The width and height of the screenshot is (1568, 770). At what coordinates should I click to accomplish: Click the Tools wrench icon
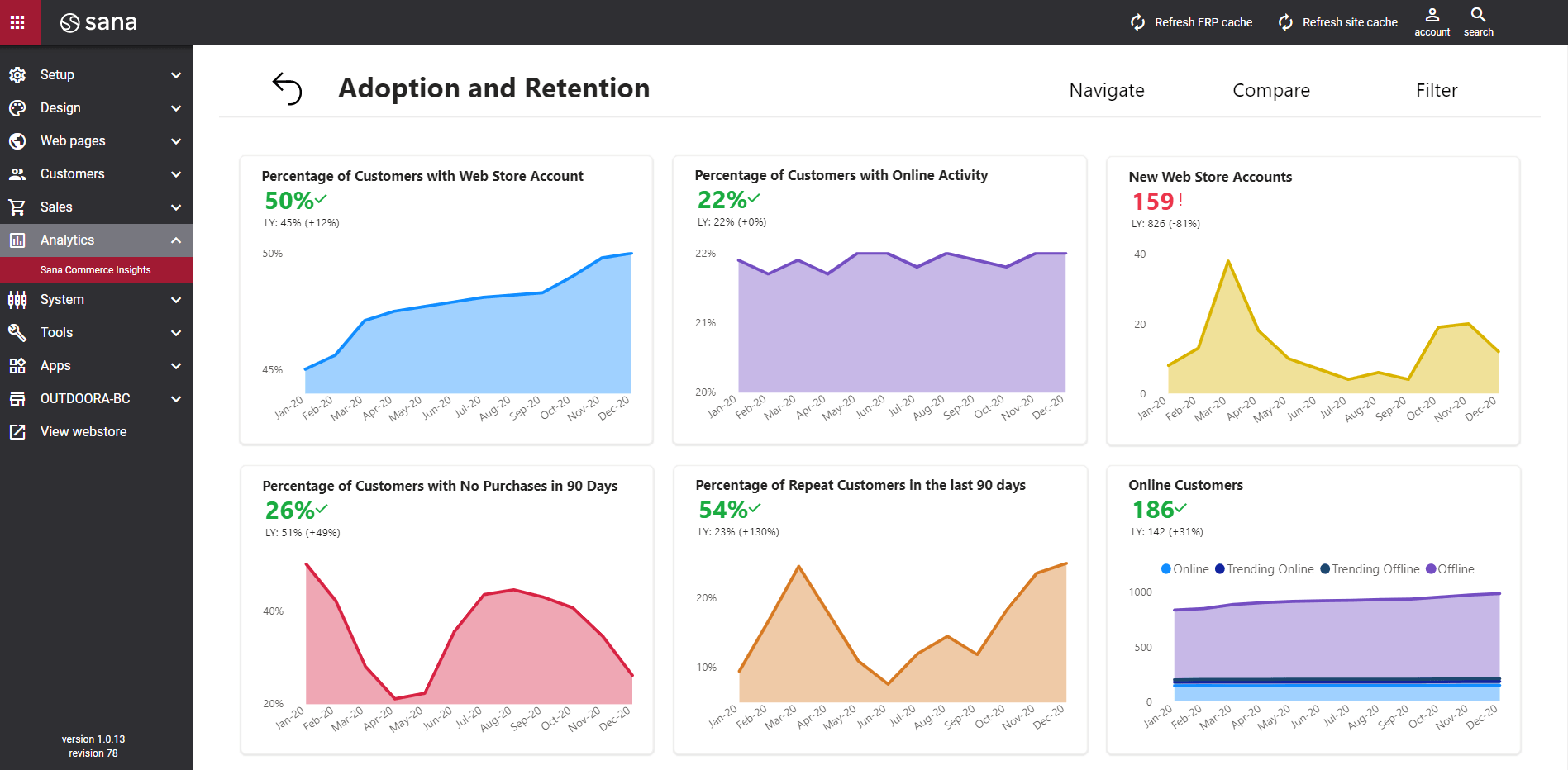[x=17, y=332]
